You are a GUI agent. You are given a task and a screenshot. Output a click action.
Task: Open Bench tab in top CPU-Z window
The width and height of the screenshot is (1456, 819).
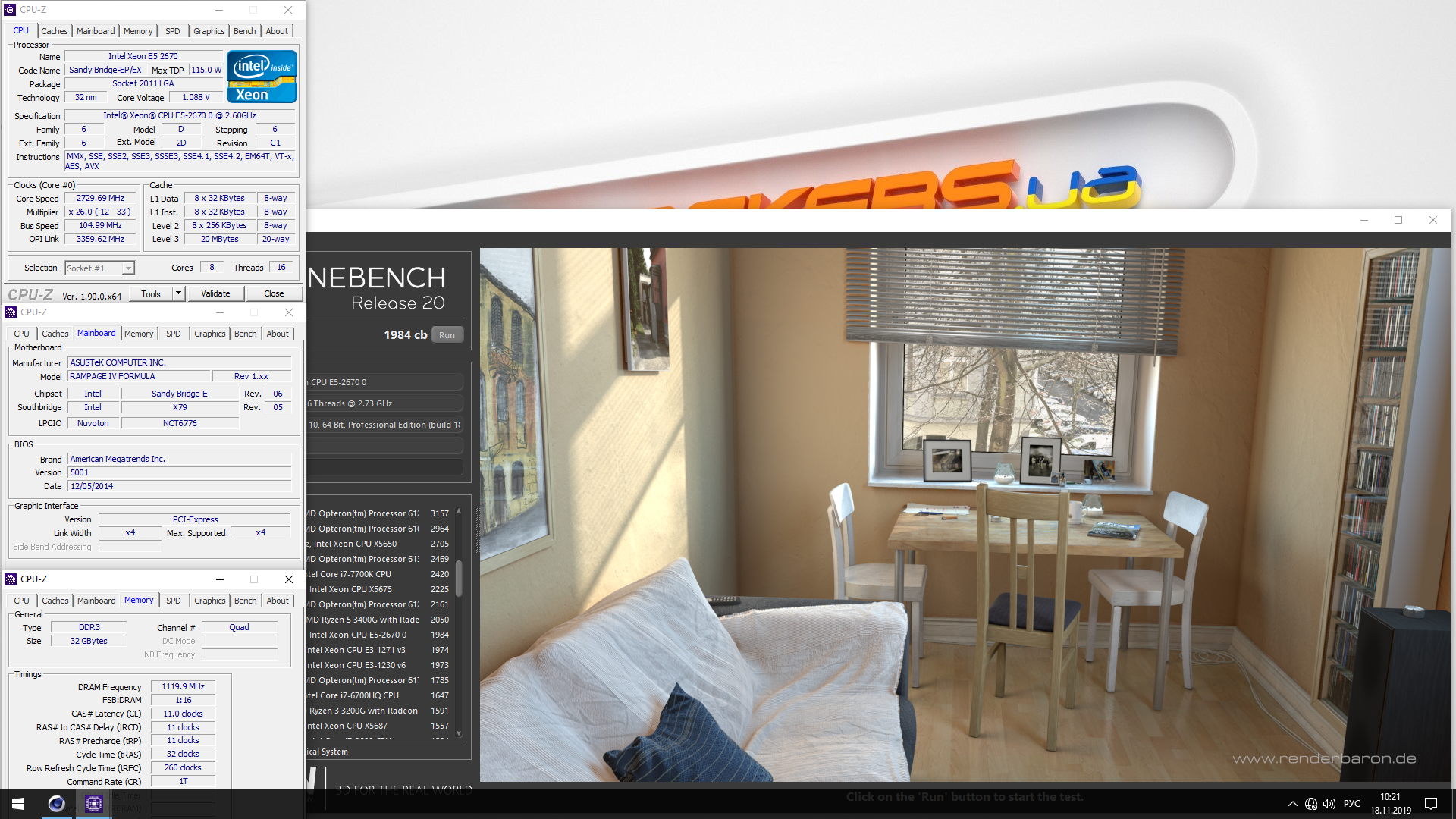pyautogui.click(x=244, y=31)
